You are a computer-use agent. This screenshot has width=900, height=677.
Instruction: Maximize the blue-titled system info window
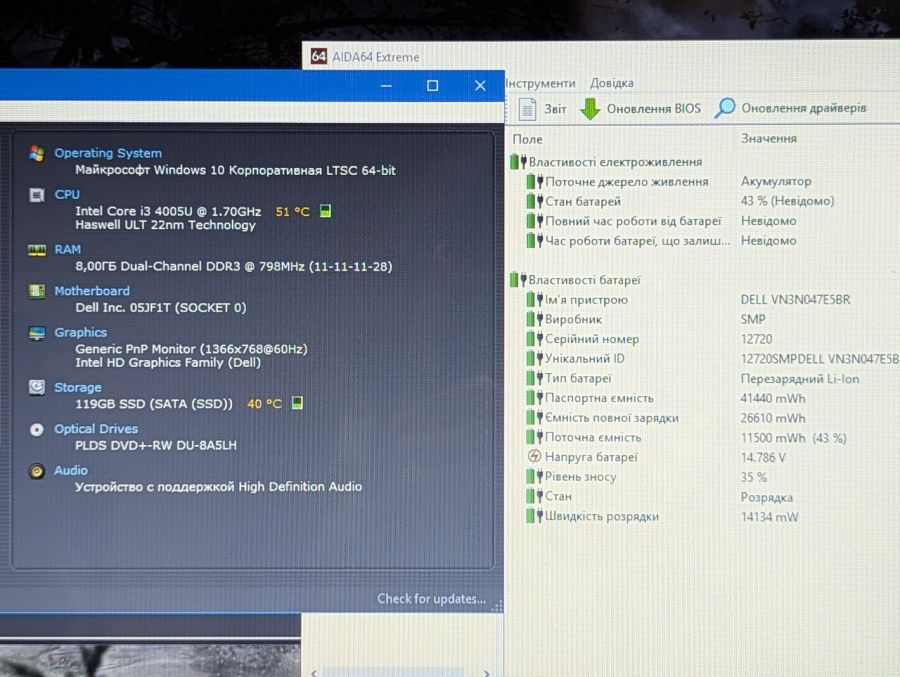coord(433,86)
